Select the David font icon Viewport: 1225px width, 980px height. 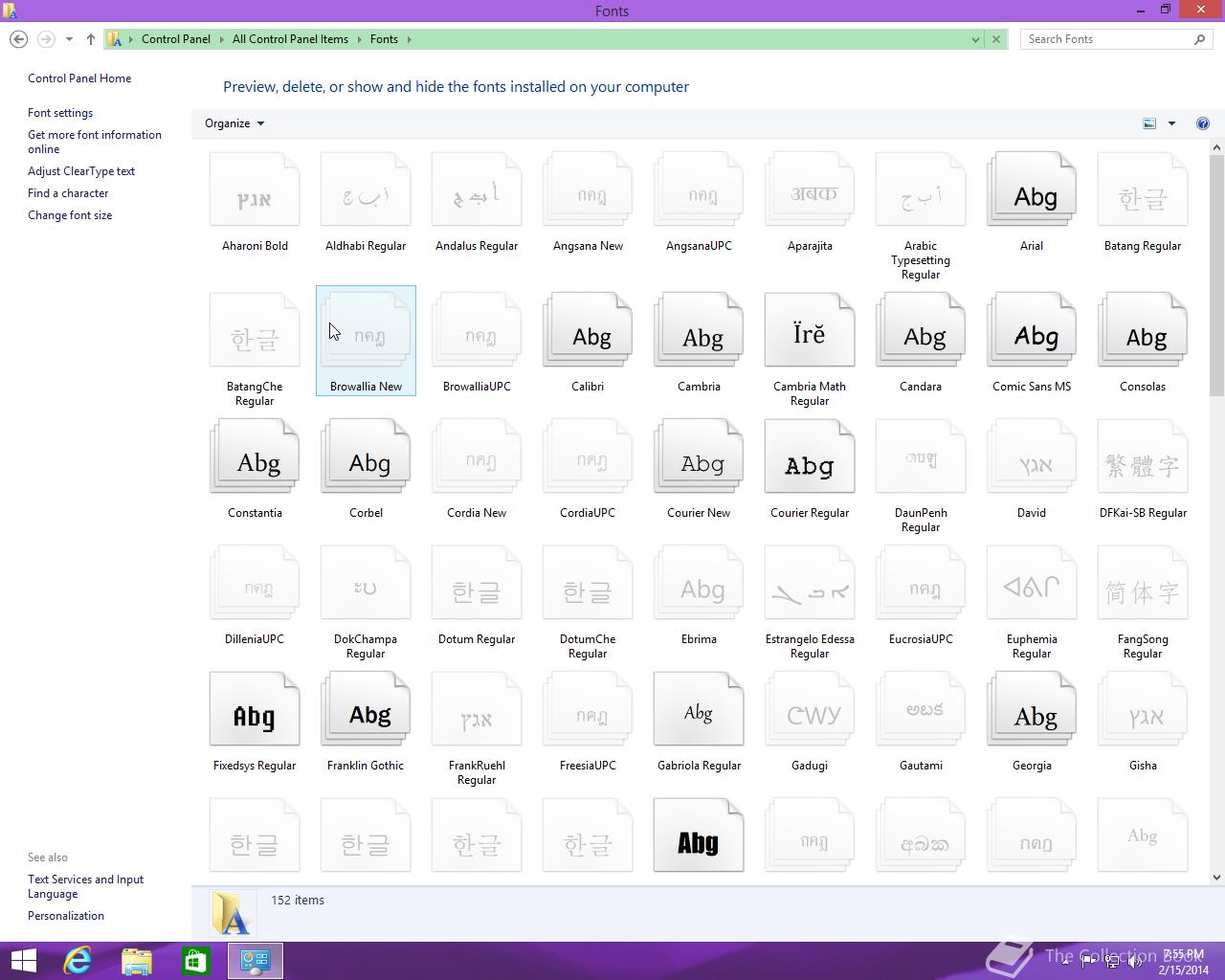pyautogui.click(x=1032, y=457)
